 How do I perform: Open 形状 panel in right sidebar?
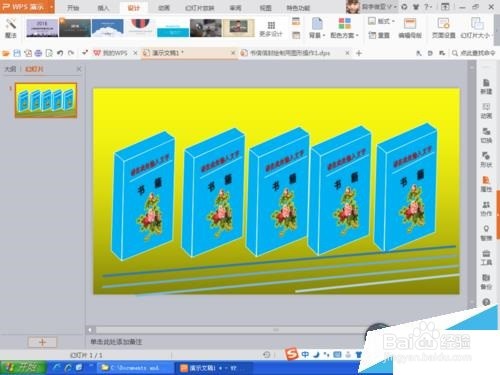(x=486, y=160)
